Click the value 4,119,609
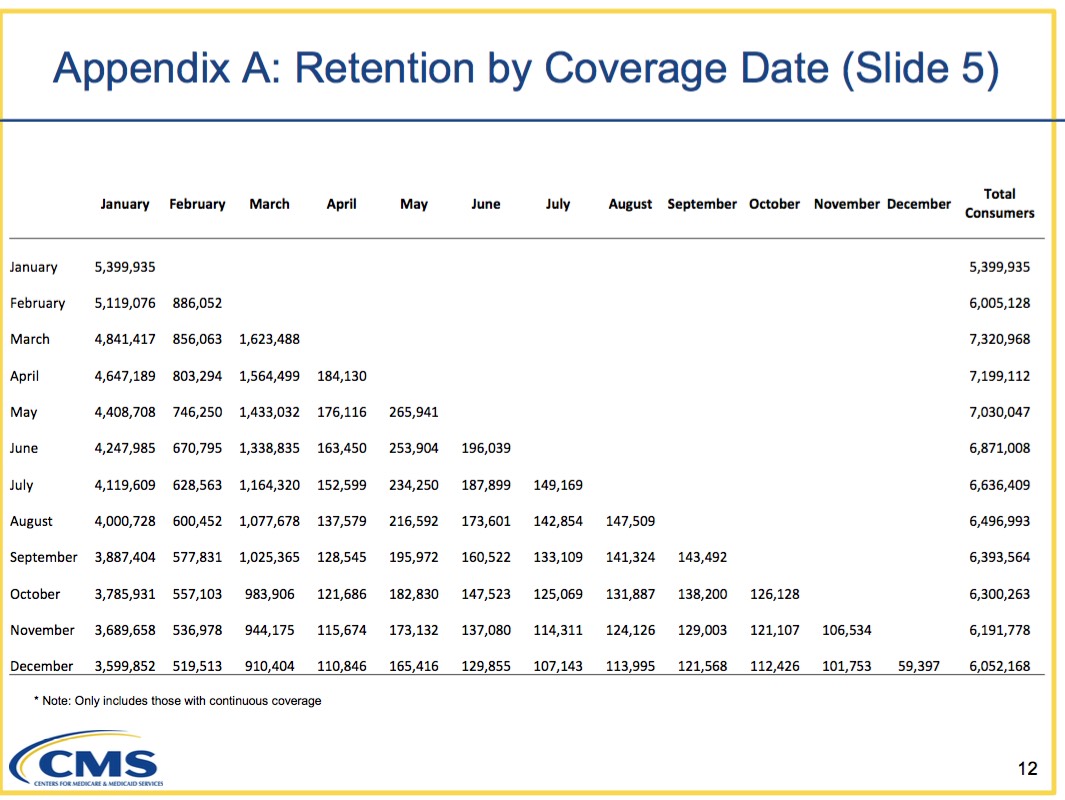Viewport: 1065px width, 800px height. click(x=125, y=485)
